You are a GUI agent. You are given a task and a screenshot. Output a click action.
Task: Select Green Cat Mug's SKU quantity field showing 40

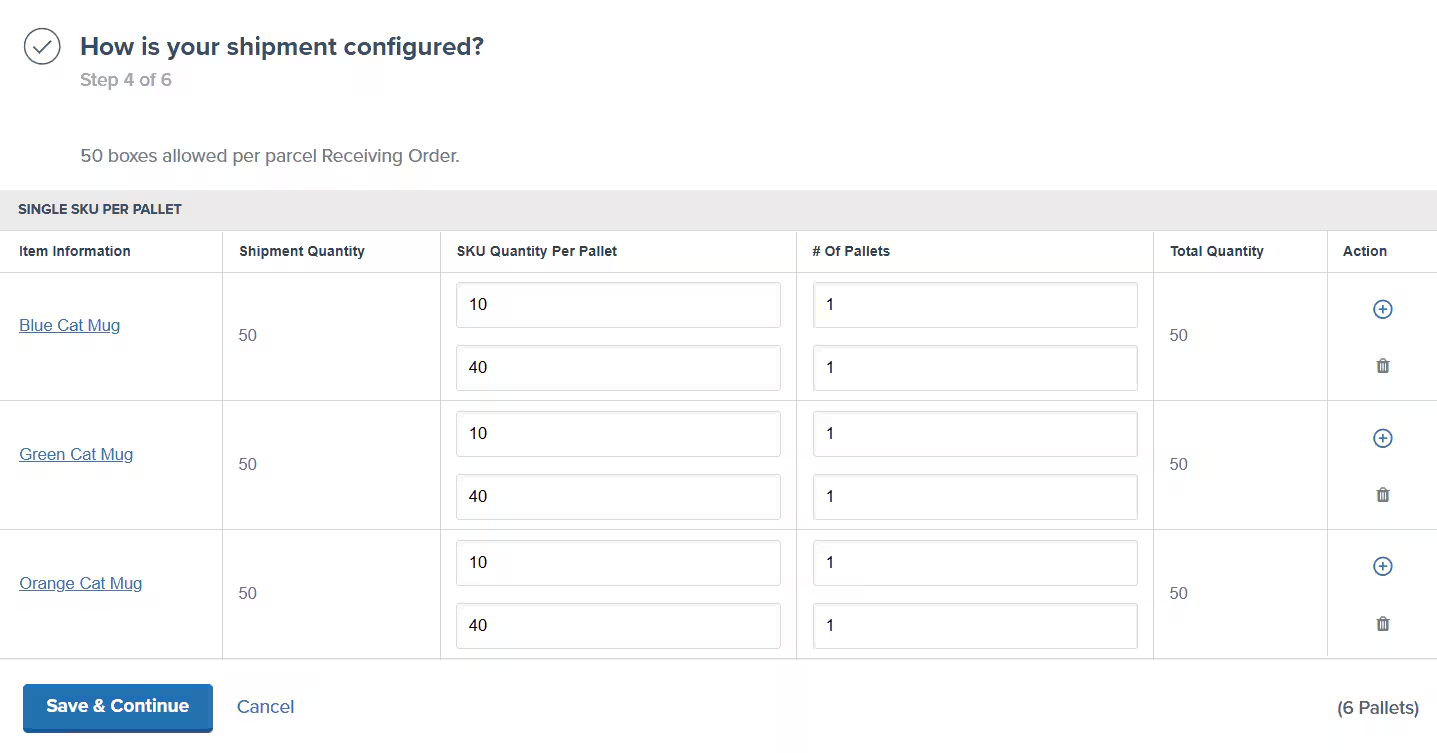point(617,497)
